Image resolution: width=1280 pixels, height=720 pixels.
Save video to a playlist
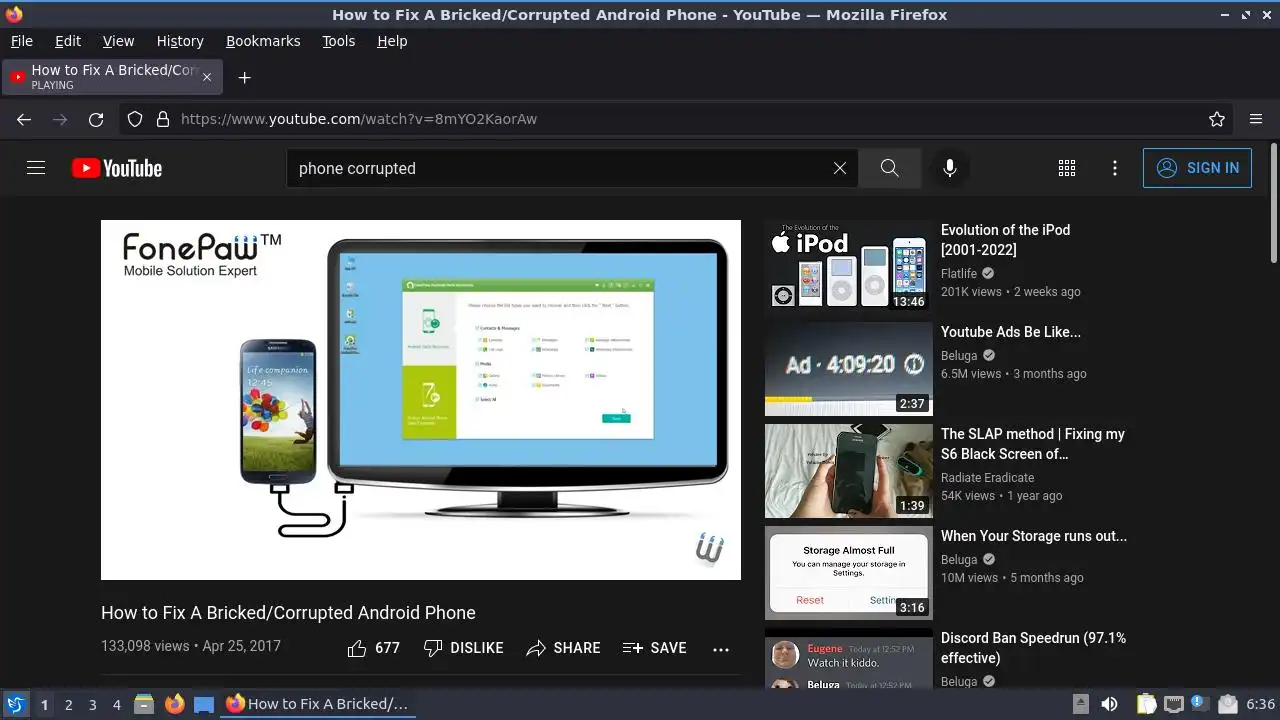654,648
